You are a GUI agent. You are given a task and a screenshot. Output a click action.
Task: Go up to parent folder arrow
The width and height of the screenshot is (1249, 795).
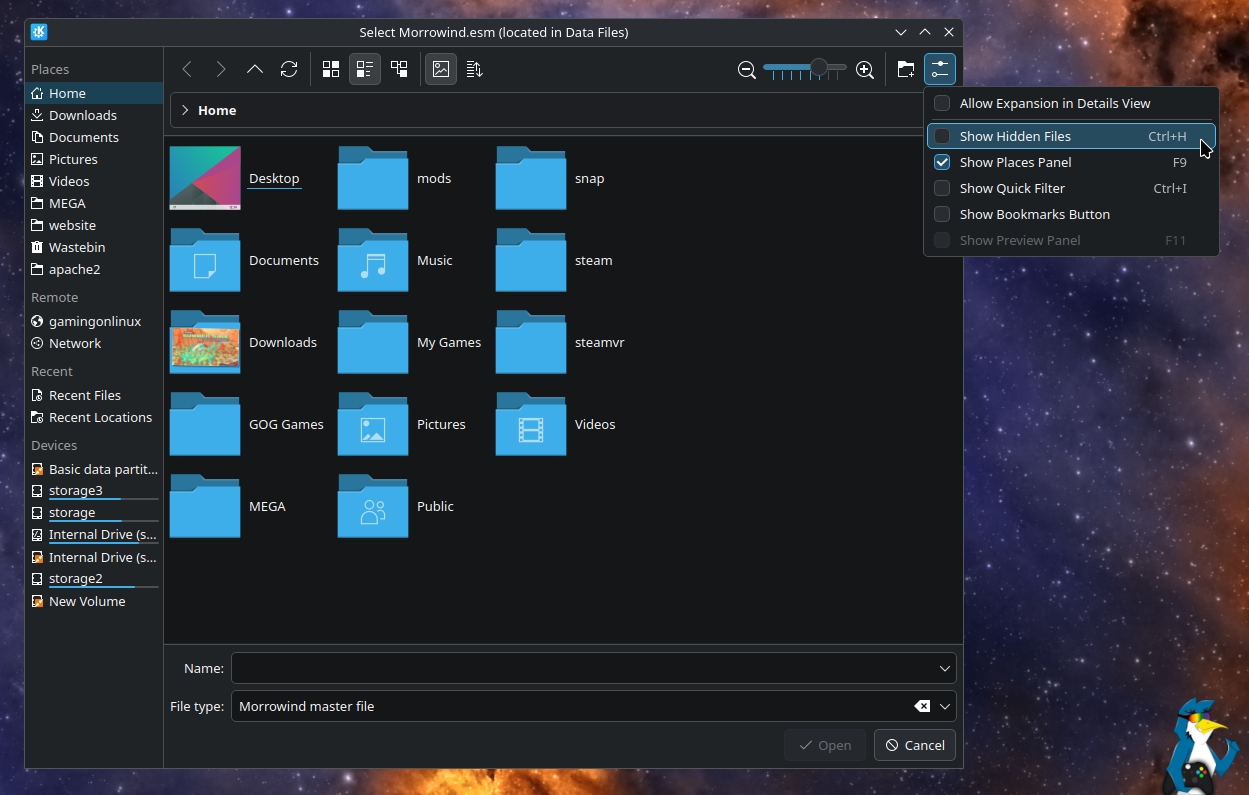pos(255,69)
